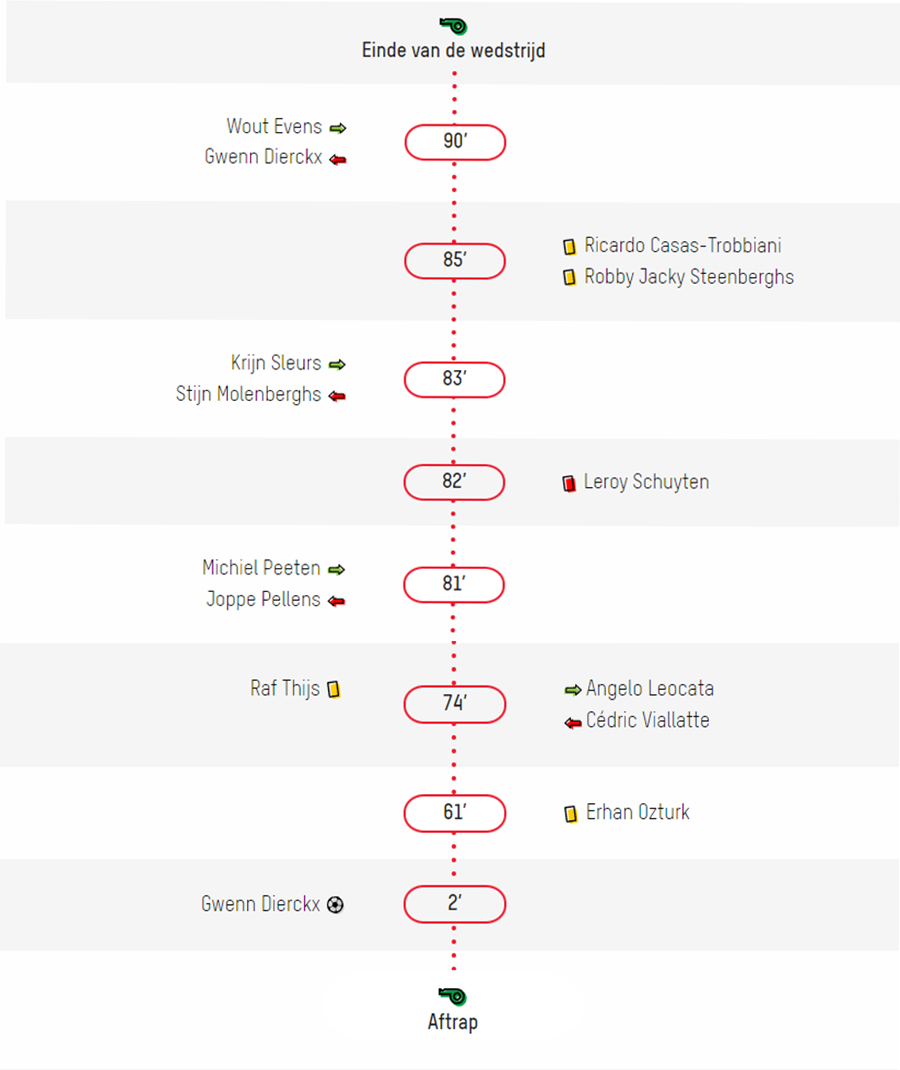Screen dimensions: 900x1070
Task: Click the yellow card beside Ricardo Casas-Trobbiani
Action: coord(569,247)
